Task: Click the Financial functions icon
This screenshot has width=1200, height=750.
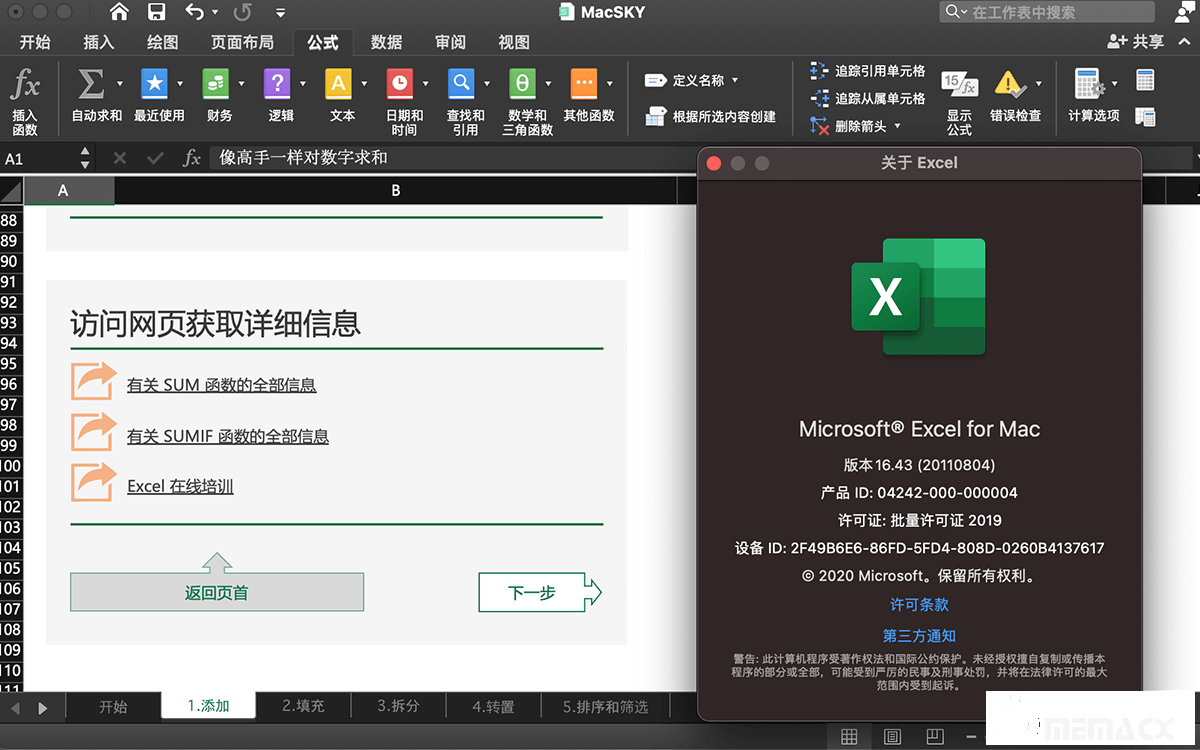Action: pyautogui.click(x=216, y=84)
